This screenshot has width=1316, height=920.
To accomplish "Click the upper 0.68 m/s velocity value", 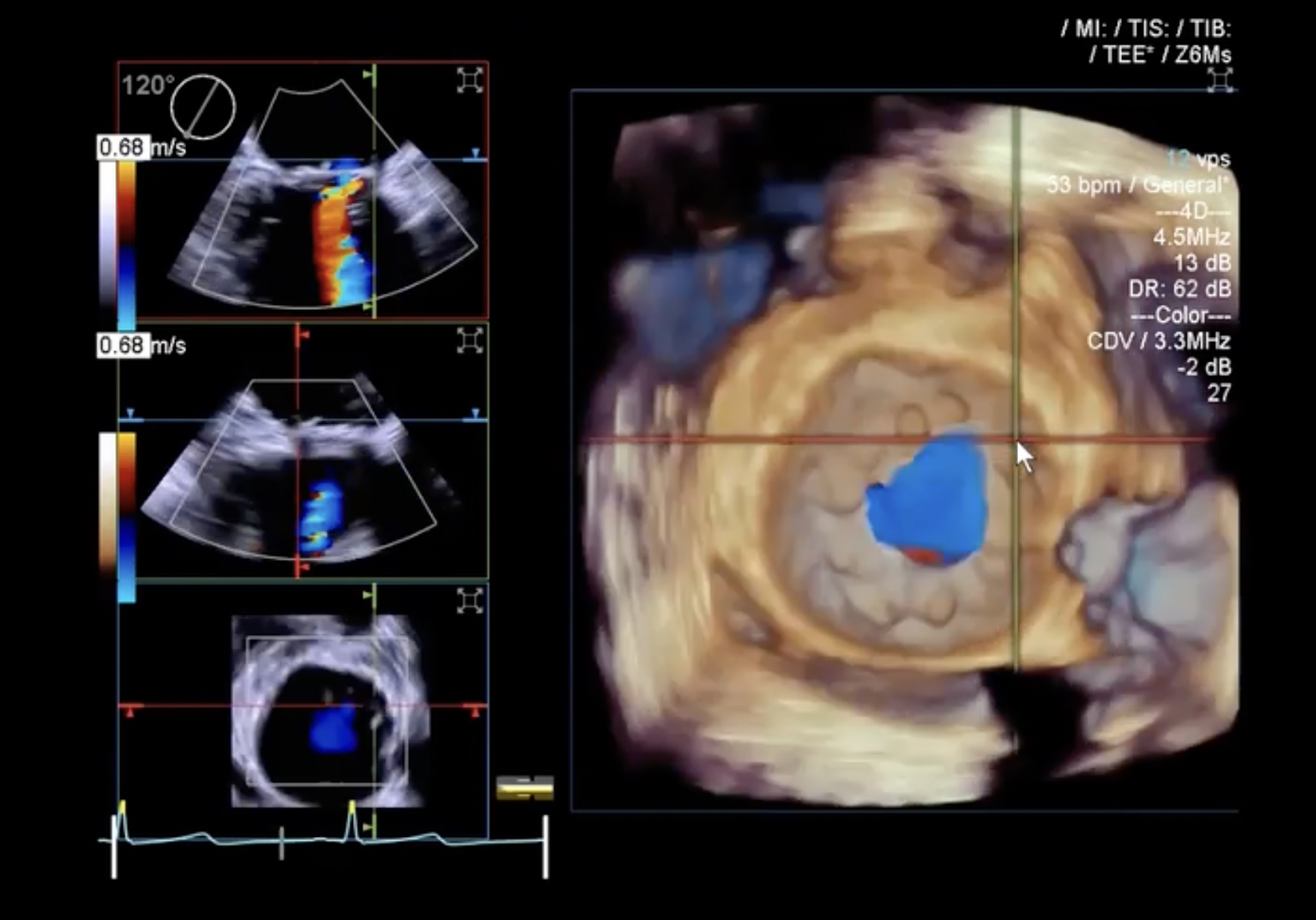I will point(122,148).
